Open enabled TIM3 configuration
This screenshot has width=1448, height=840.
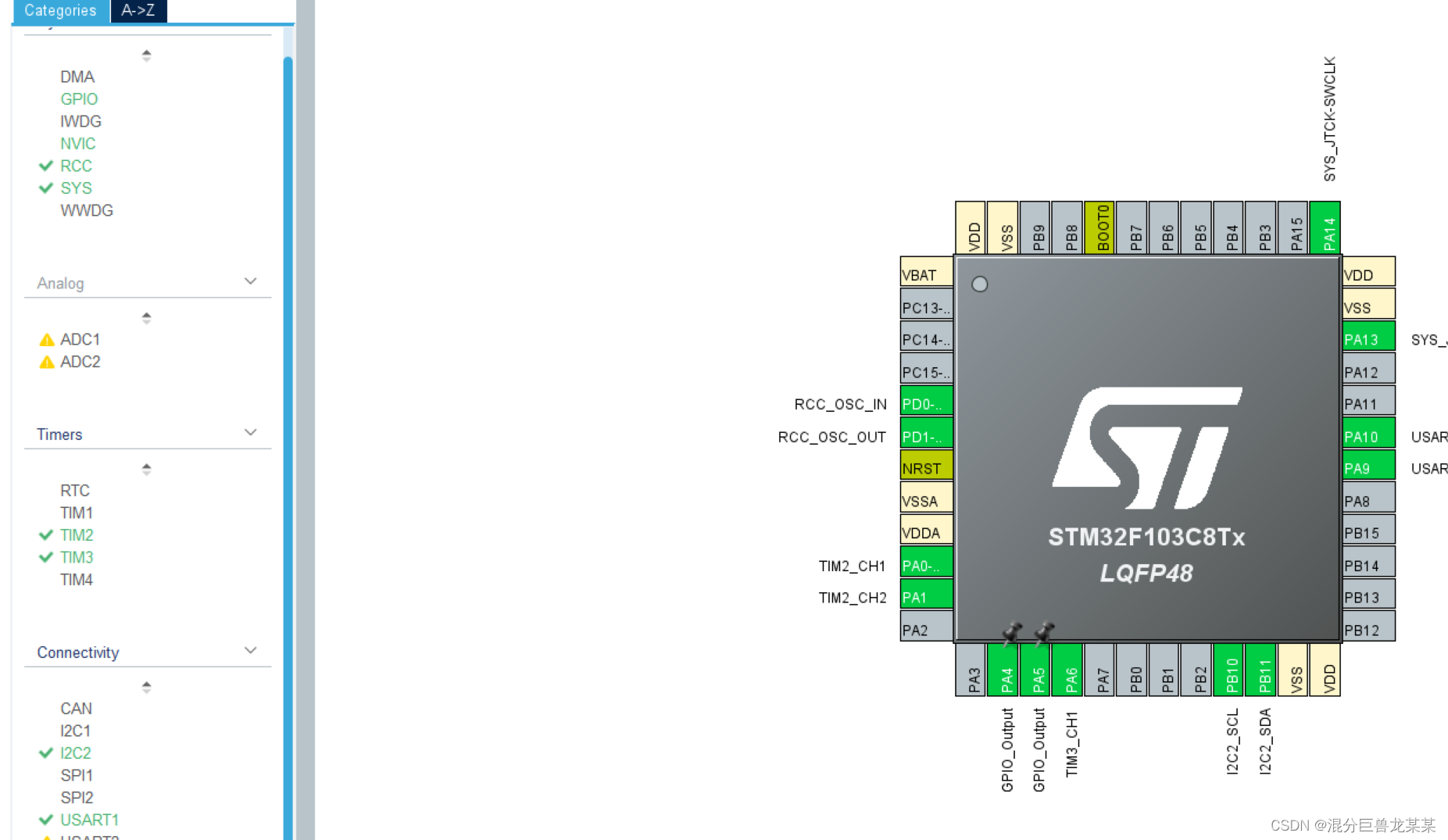click(77, 557)
